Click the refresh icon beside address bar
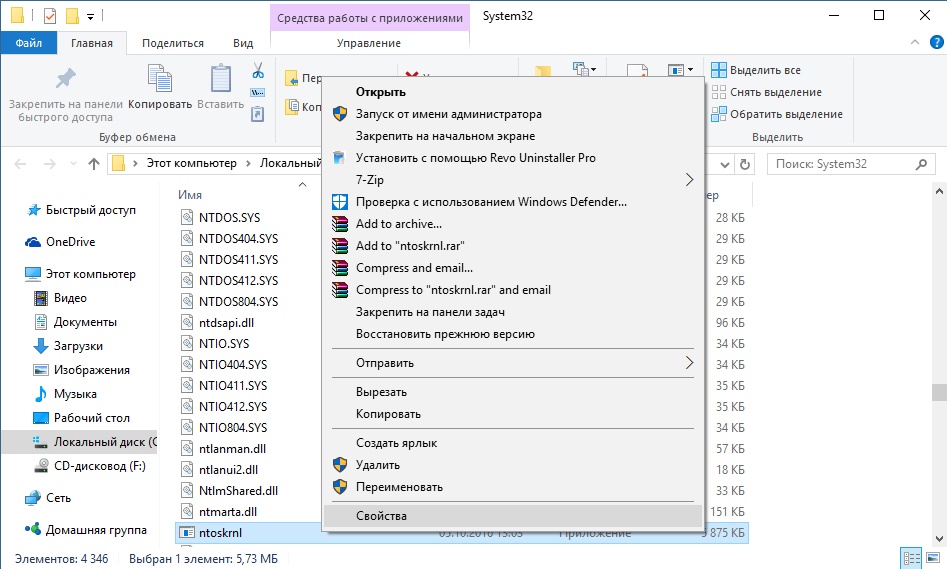The height and width of the screenshot is (569, 947). point(744,163)
